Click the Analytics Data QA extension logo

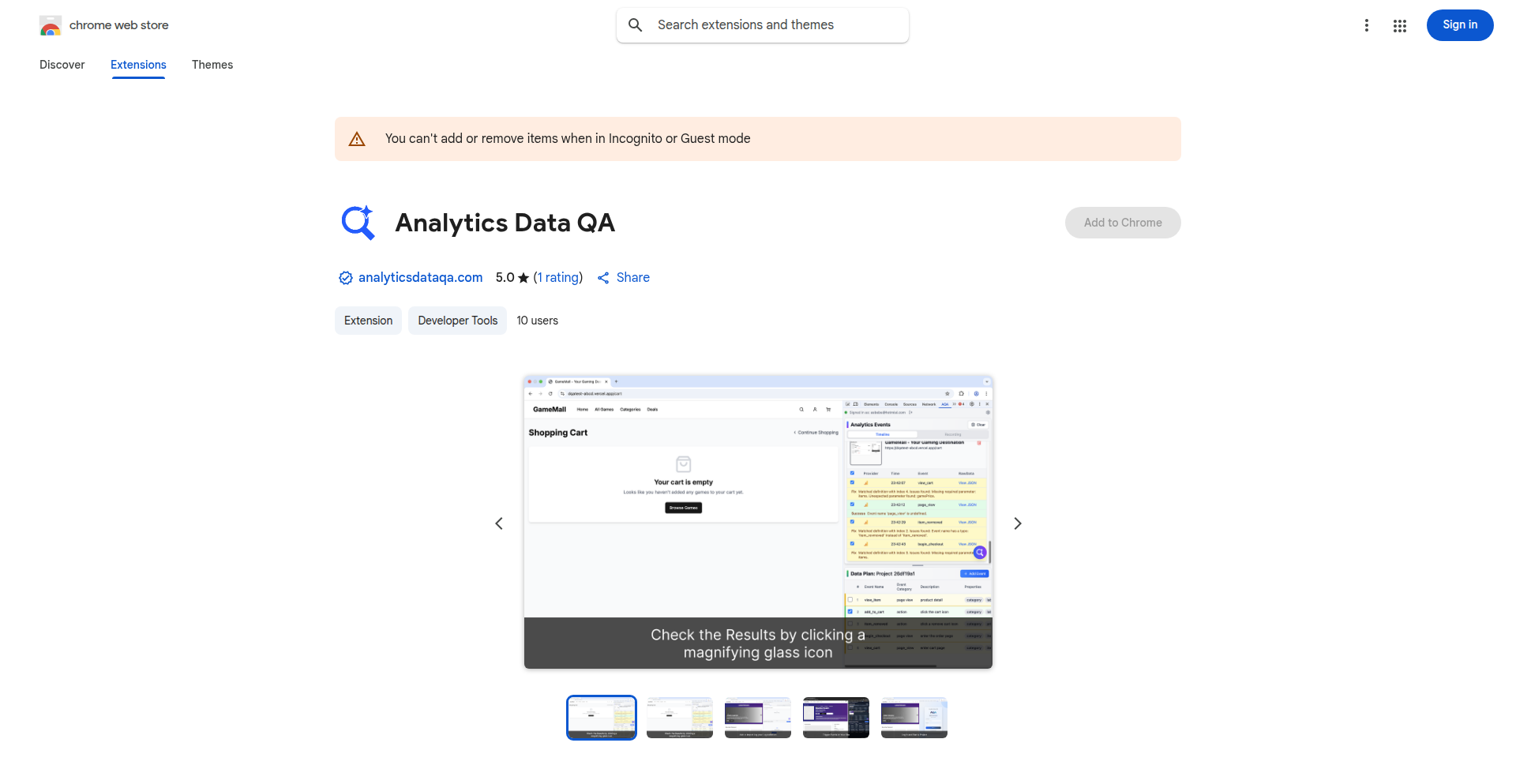[x=358, y=222]
